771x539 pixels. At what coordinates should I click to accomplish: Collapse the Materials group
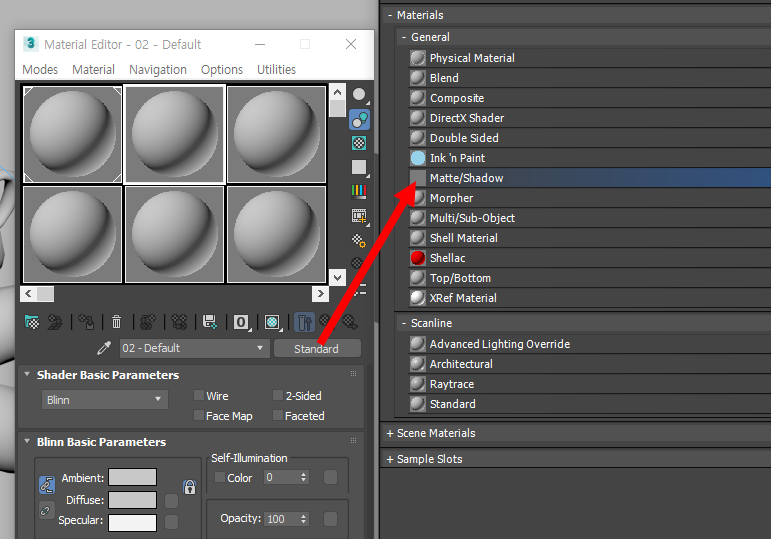tap(390, 15)
